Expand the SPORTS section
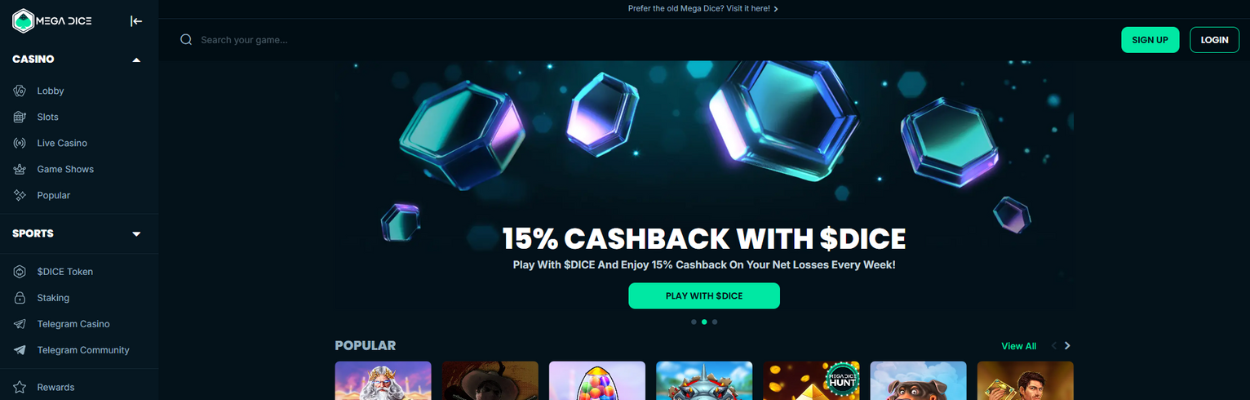1250x400 pixels. pos(137,234)
